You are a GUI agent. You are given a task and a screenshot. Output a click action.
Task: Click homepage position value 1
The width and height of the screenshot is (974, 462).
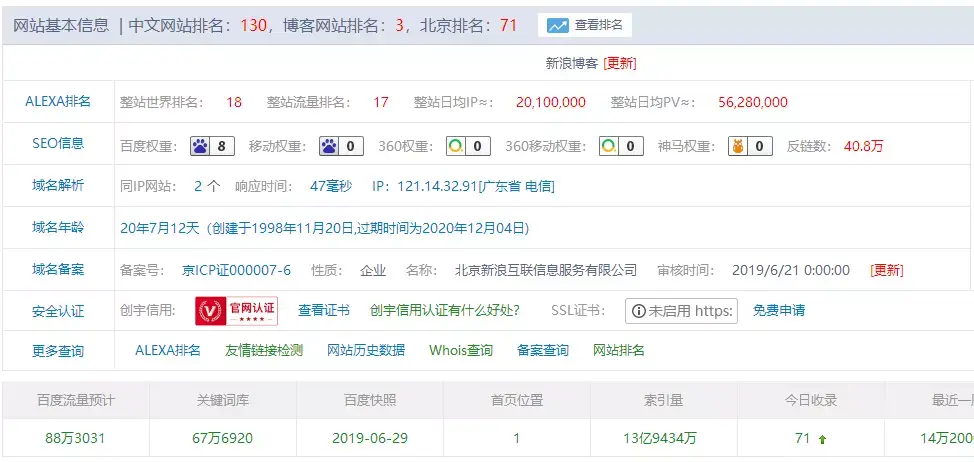pos(517,438)
